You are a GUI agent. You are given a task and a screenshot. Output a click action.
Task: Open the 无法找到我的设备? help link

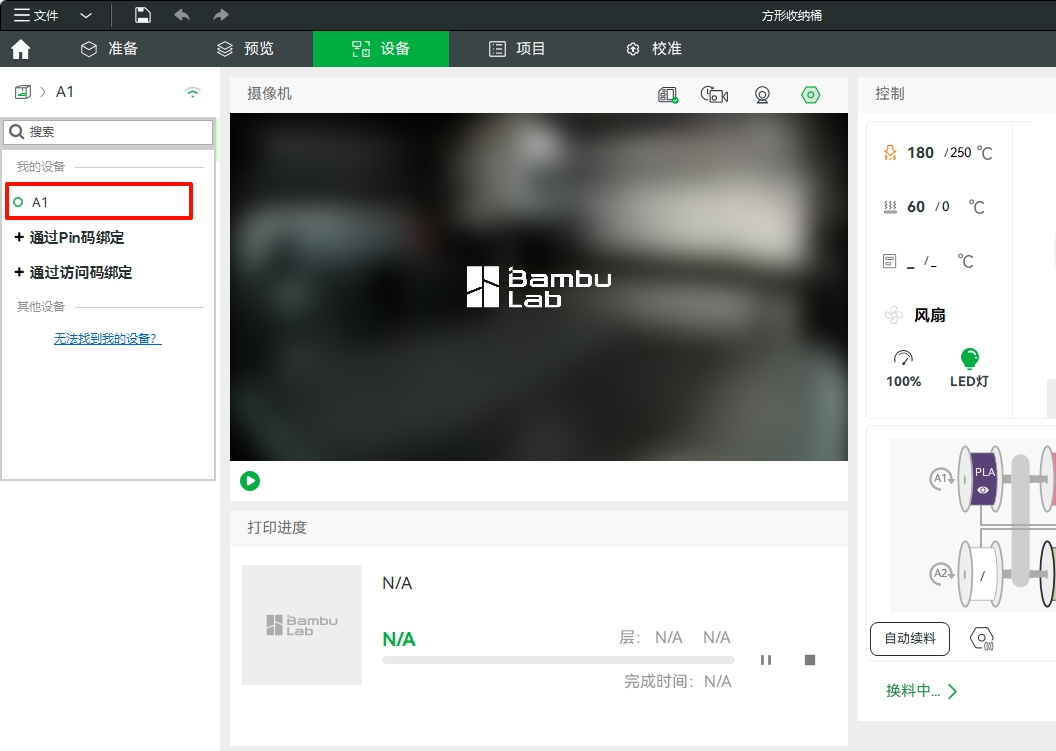point(108,338)
